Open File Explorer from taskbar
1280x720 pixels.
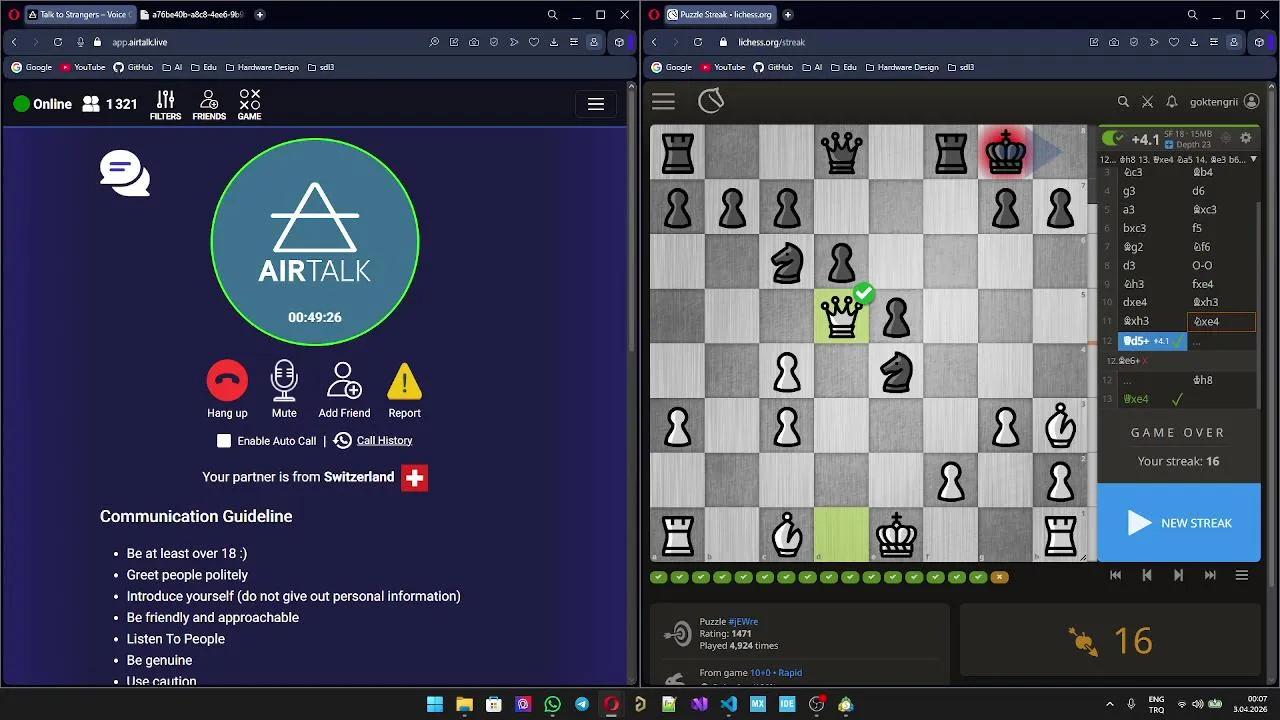[464, 704]
